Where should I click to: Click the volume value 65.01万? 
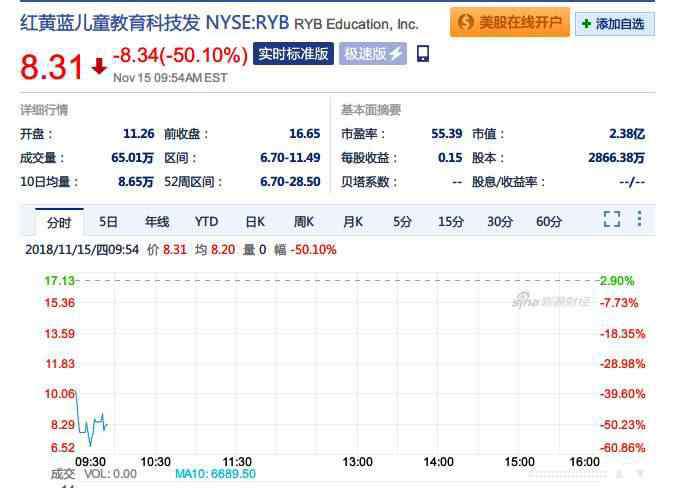pos(133,158)
